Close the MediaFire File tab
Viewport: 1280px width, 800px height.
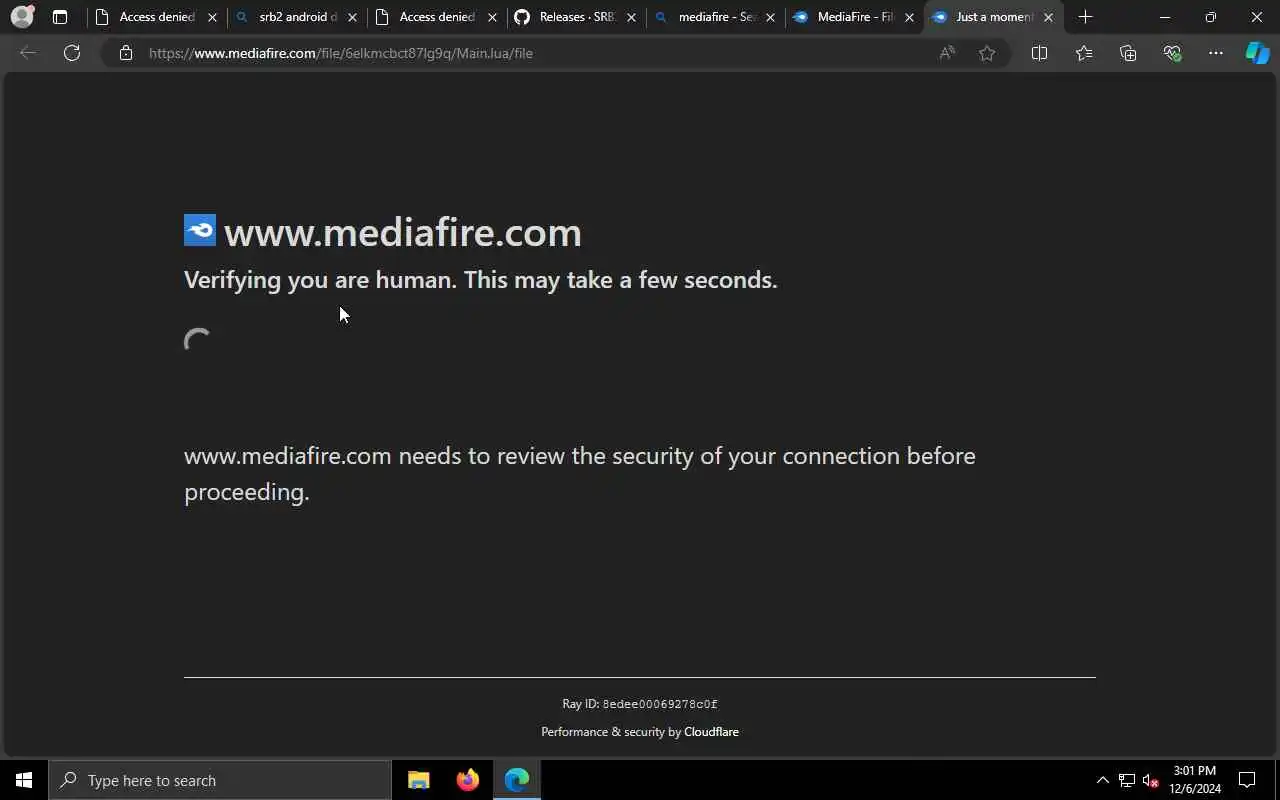click(909, 17)
